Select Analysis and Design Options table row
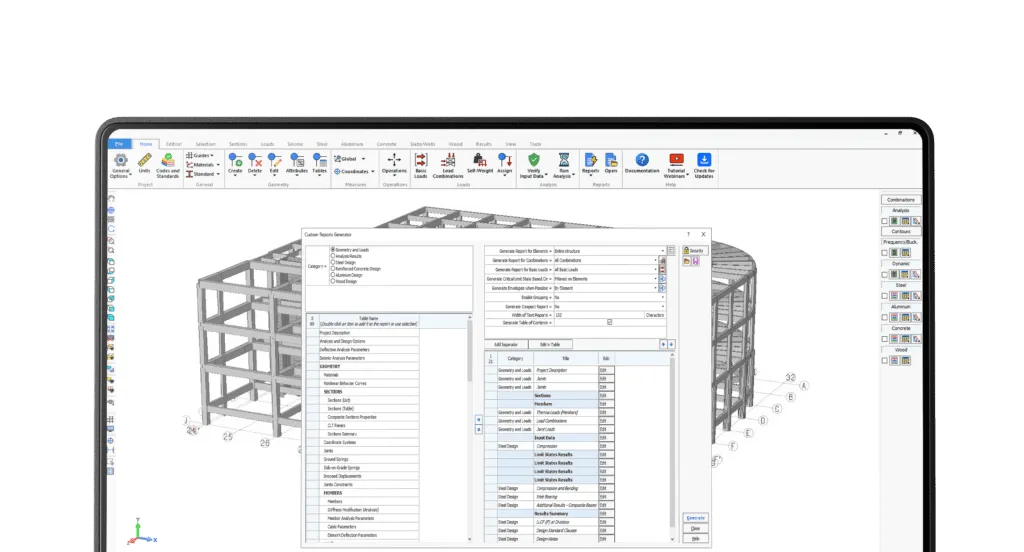The image size is (1024, 552). (x=368, y=341)
